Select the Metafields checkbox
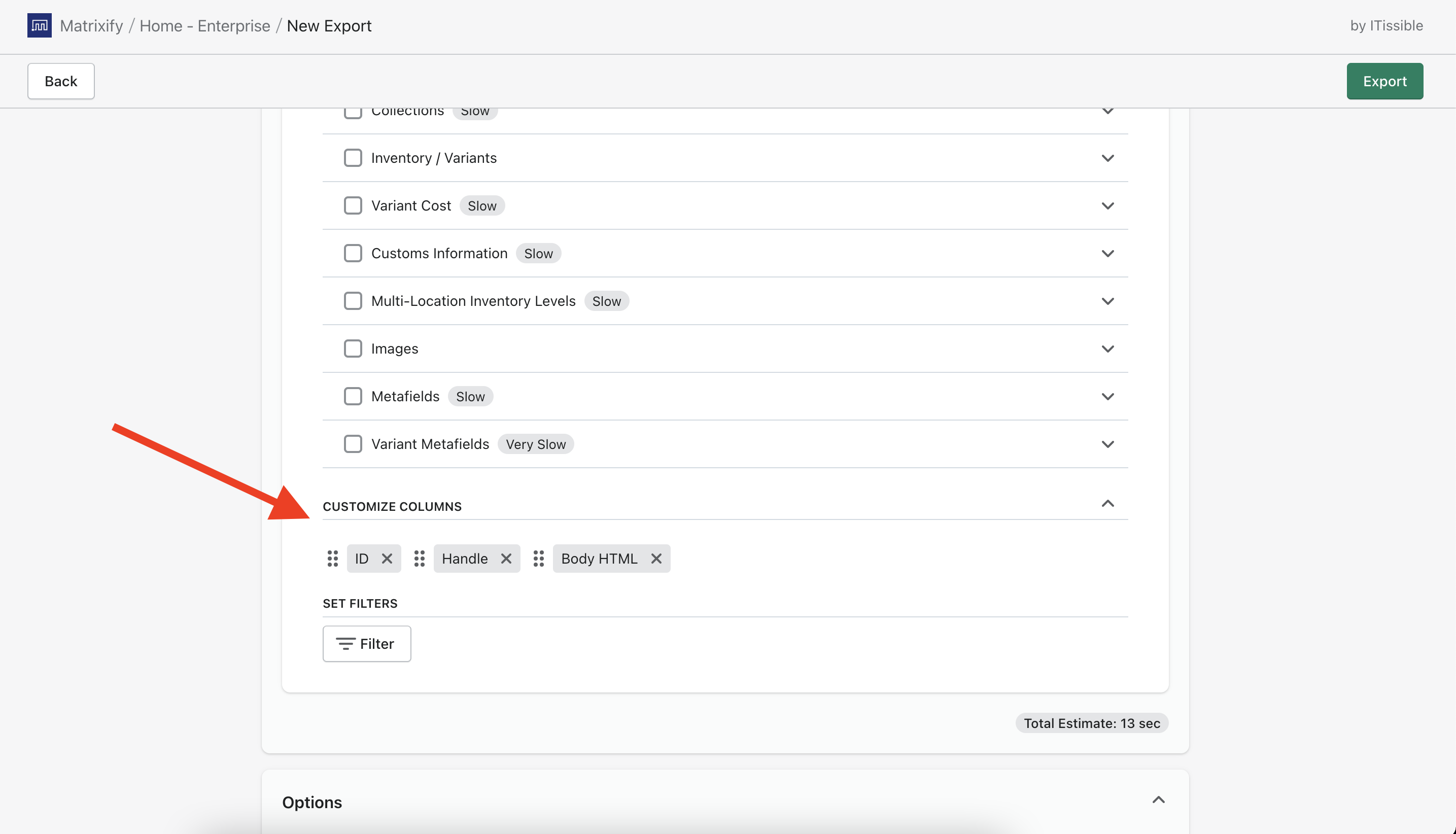This screenshot has width=1456, height=834. pyautogui.click(x=353, y=396)
